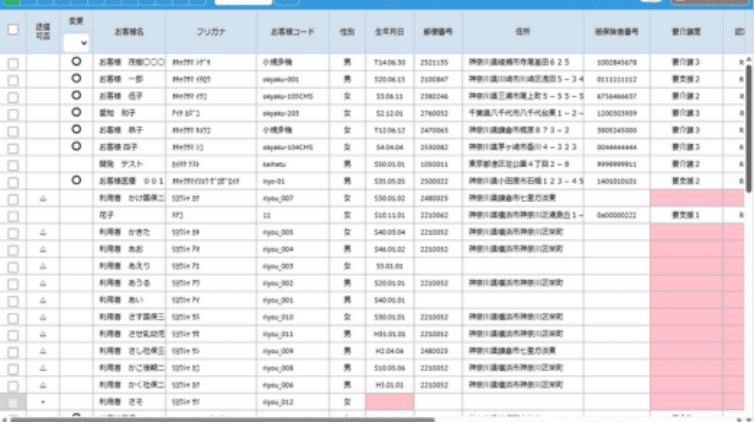The image size is (754, 422).
Task: Sort by the お客様名 column header
Action: click(129, 32)
